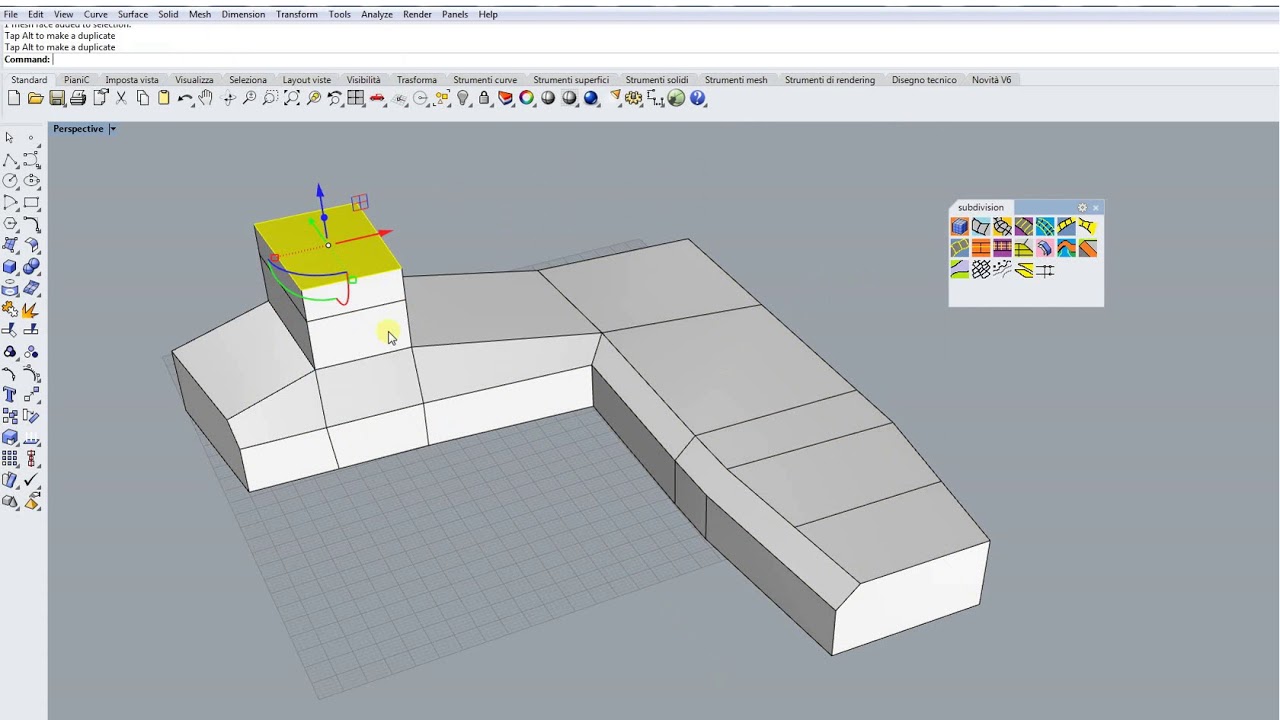
Task: Switch to the Imposta vista tab
Action: (x=132, y=80)
